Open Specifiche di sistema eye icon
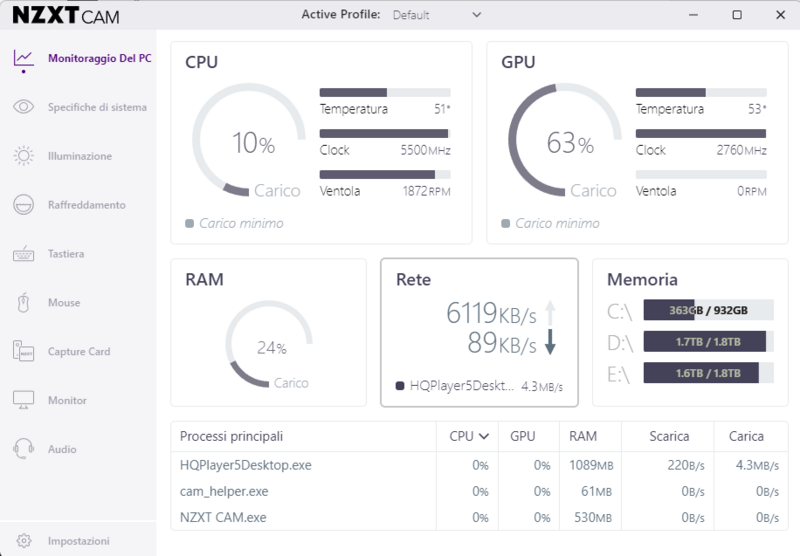 pyautogui.click(x=23, y=107)
